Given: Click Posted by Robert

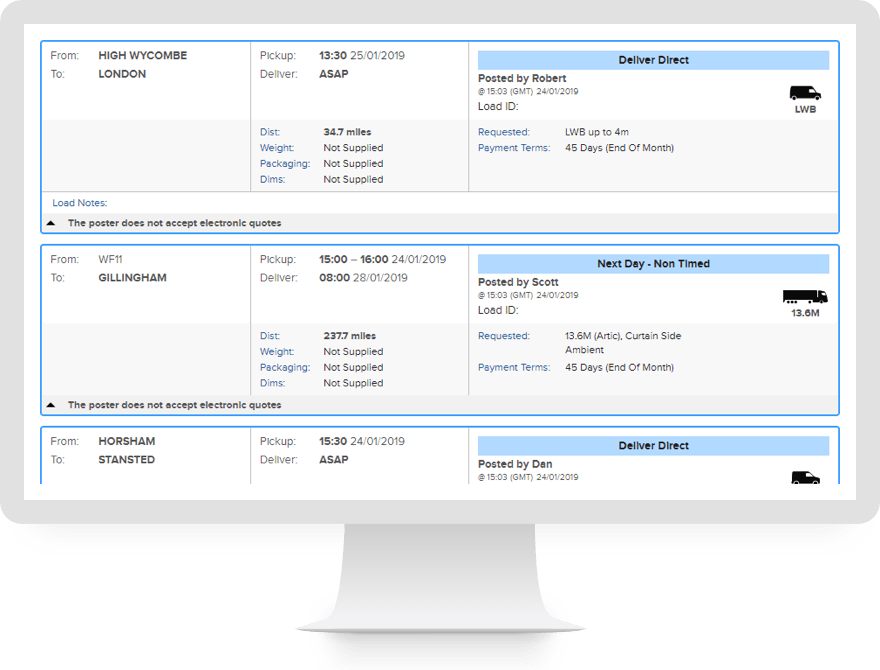Looking at the screenshot, I should (522, 79).
